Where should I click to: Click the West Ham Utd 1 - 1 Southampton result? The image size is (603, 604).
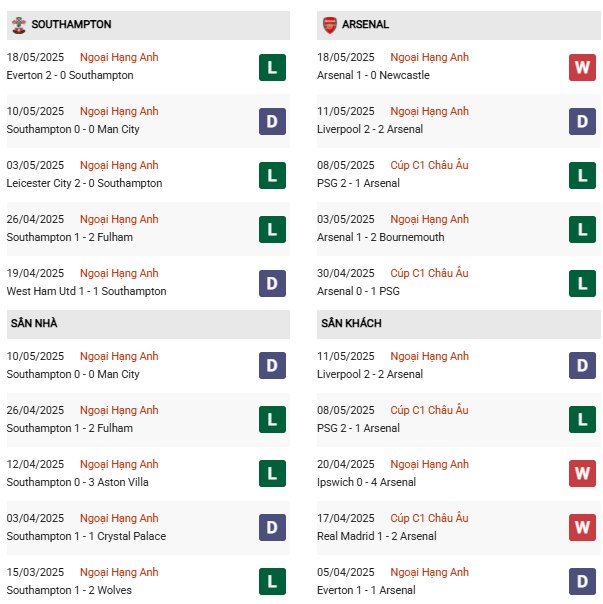tap(86, 291)
